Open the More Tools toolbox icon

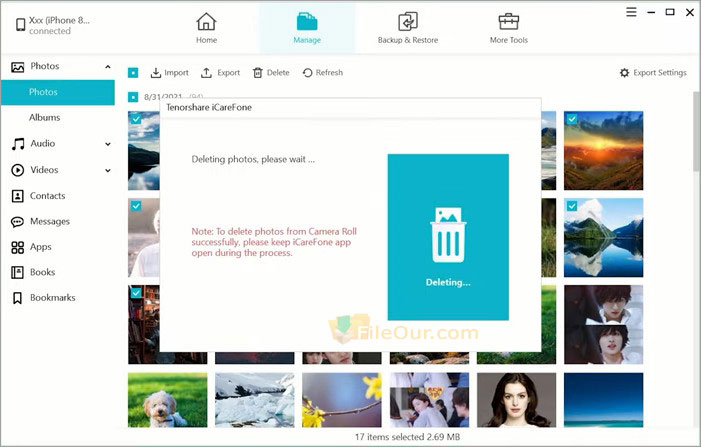(x=509, y=21)
